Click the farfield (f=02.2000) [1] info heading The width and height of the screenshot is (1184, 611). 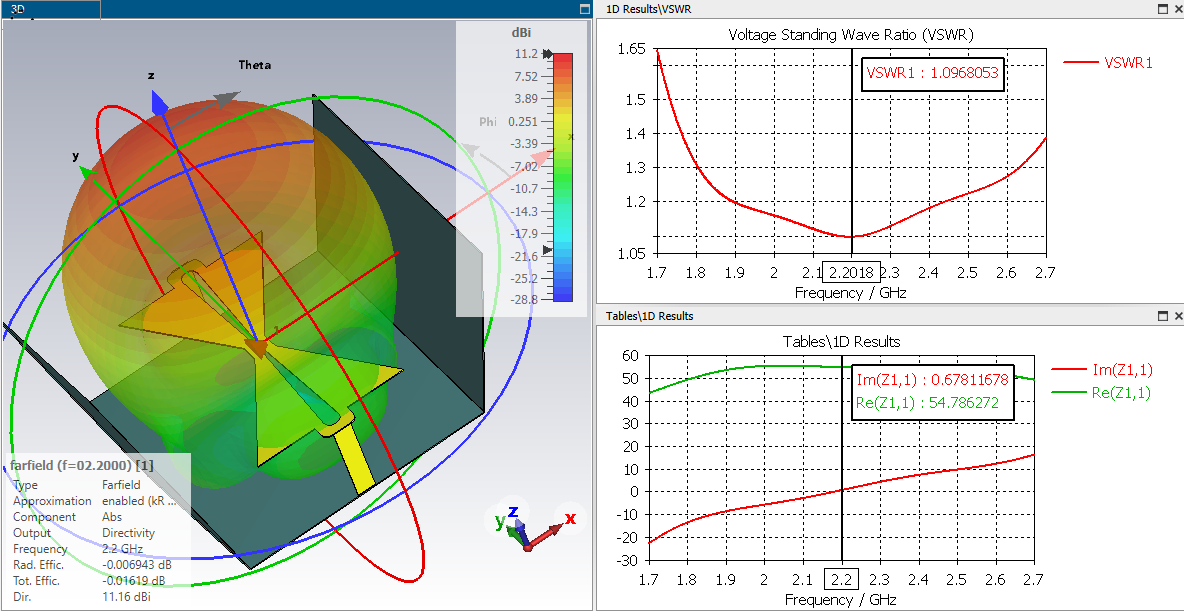(x=82, y=466)
